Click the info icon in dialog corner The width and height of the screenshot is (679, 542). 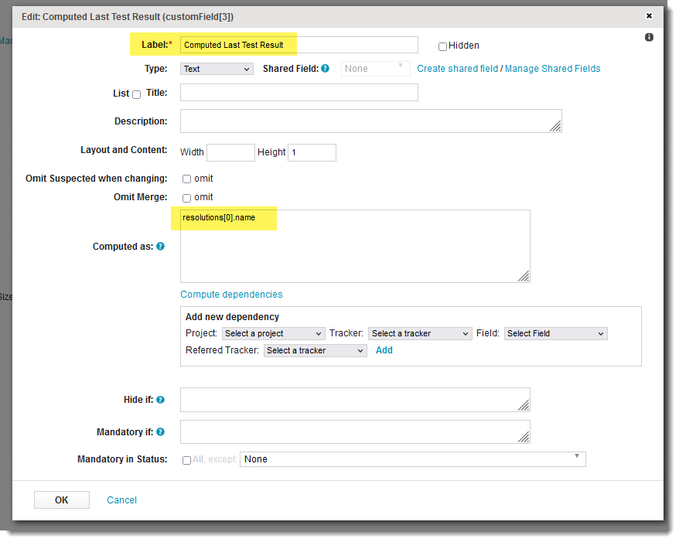pyautogui.click(x=649, y=37)
